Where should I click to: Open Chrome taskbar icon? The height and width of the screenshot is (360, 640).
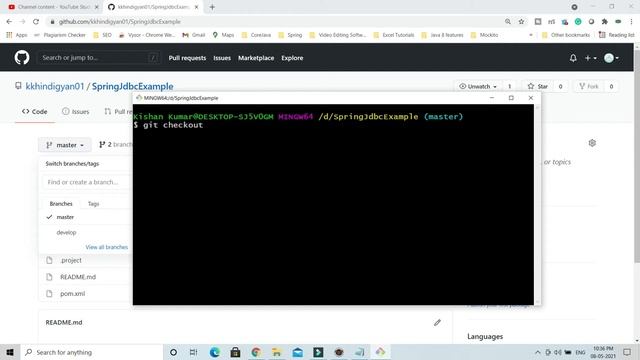tap(256, 352)
